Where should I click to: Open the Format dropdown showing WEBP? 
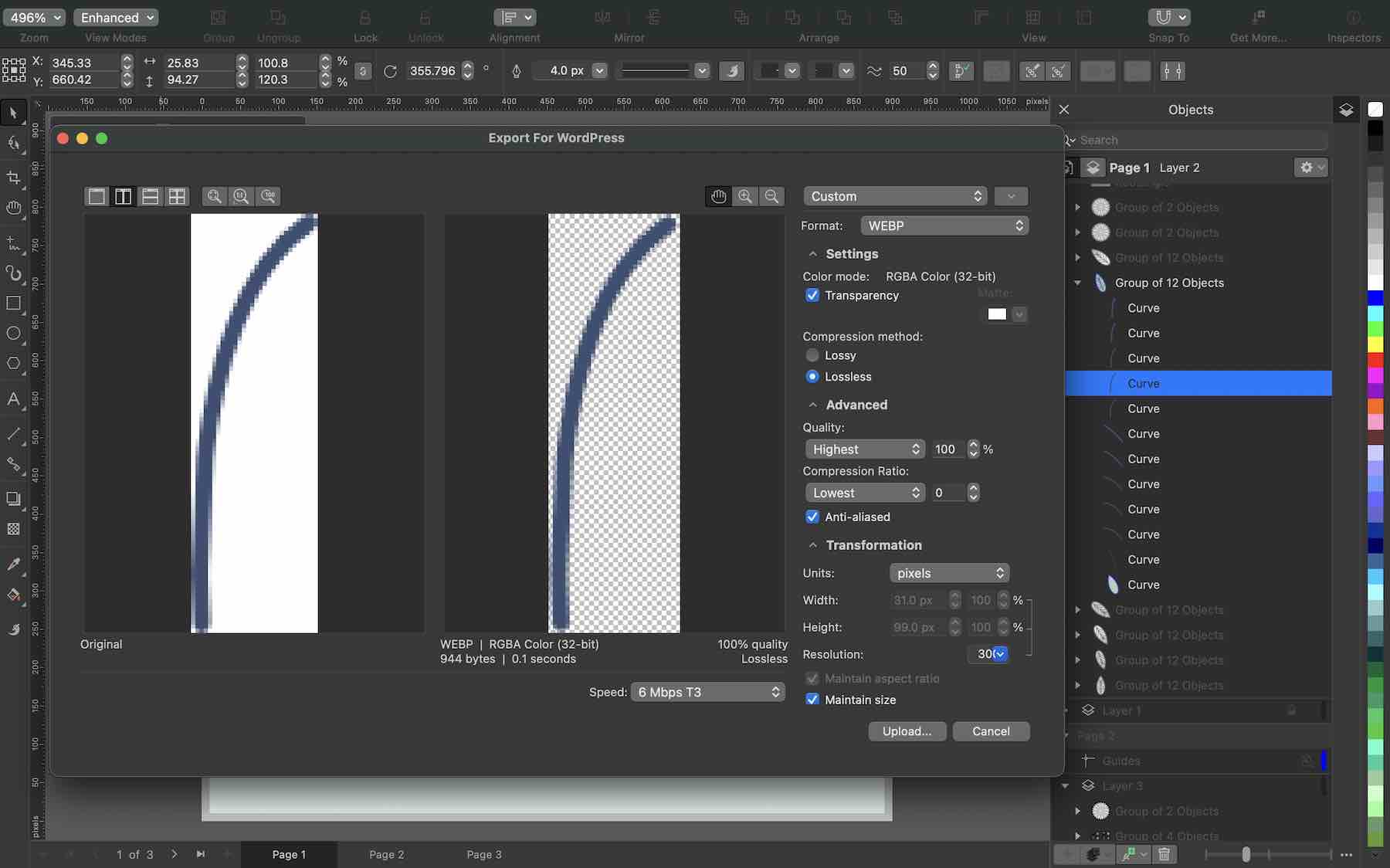[x=944, y=225]
